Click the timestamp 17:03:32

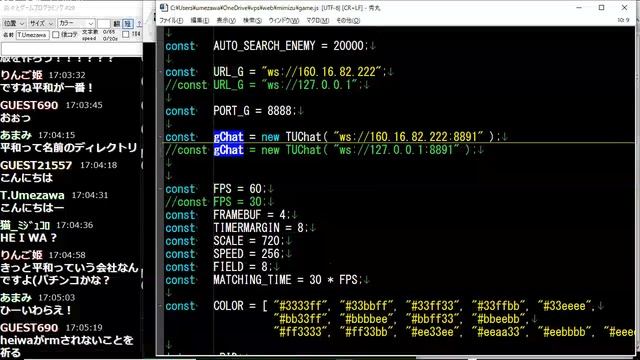click(67, 75)
